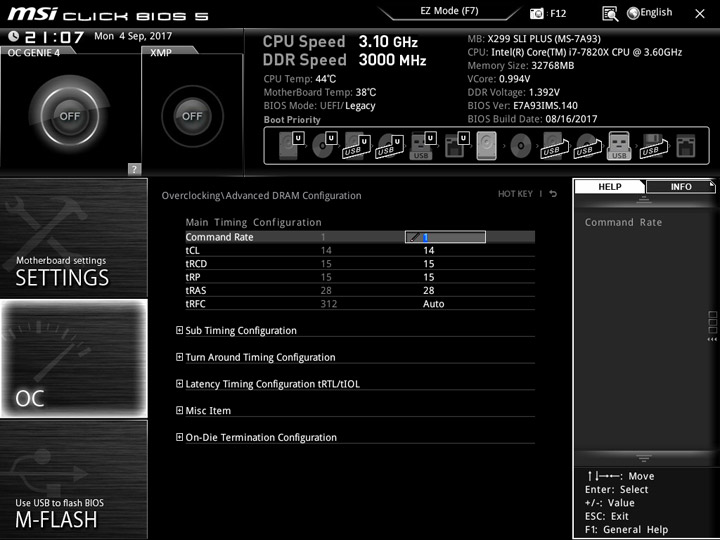This screenshot has height=540, width=720.
Task: Click the tRP value 15 field
Action: pos(429,277)
